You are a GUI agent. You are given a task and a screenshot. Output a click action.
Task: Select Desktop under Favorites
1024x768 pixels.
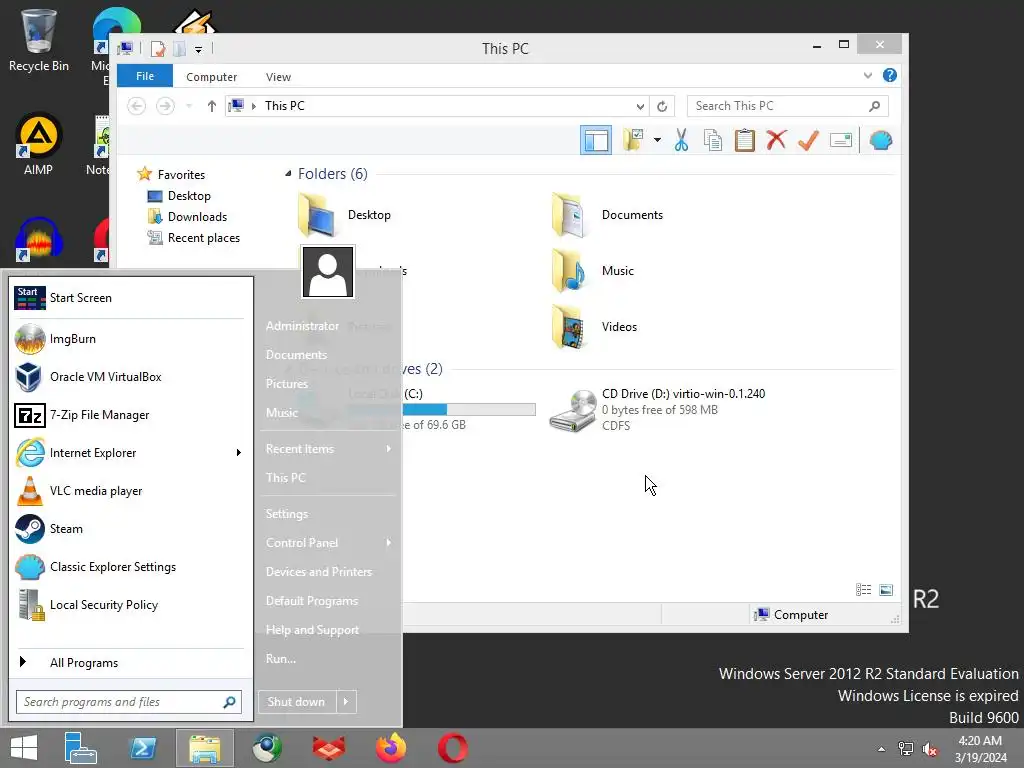pos(179,196)
